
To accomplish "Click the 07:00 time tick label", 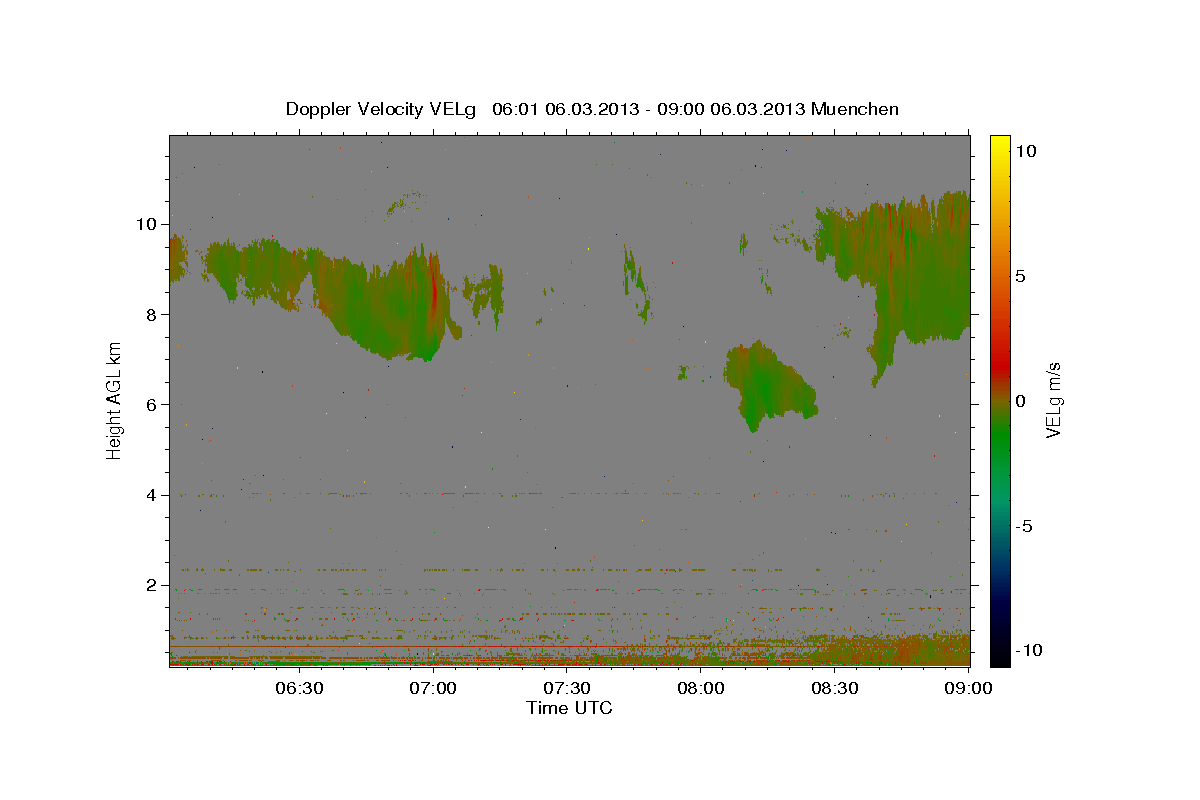I will tap(434, 688).
